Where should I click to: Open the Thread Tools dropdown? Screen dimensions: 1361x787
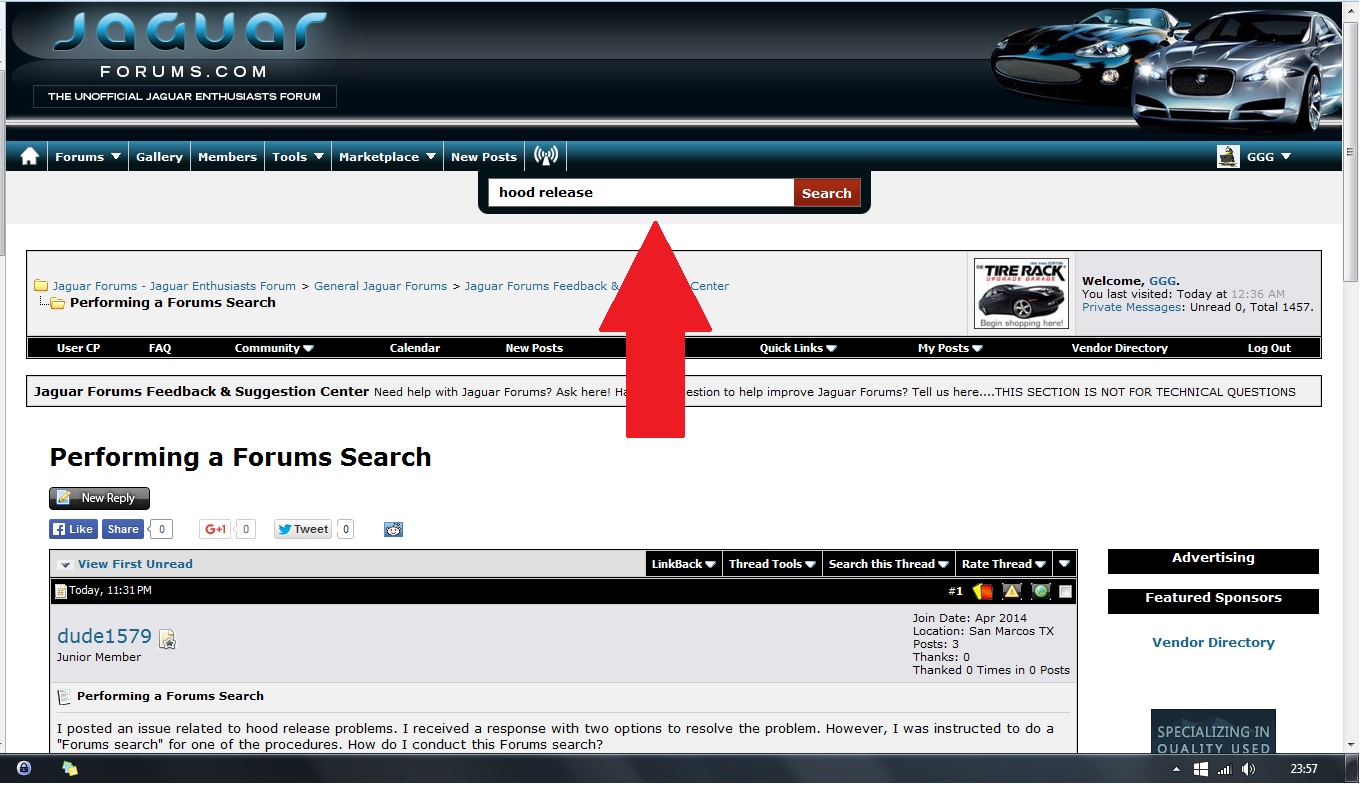(x=771, y=564)
